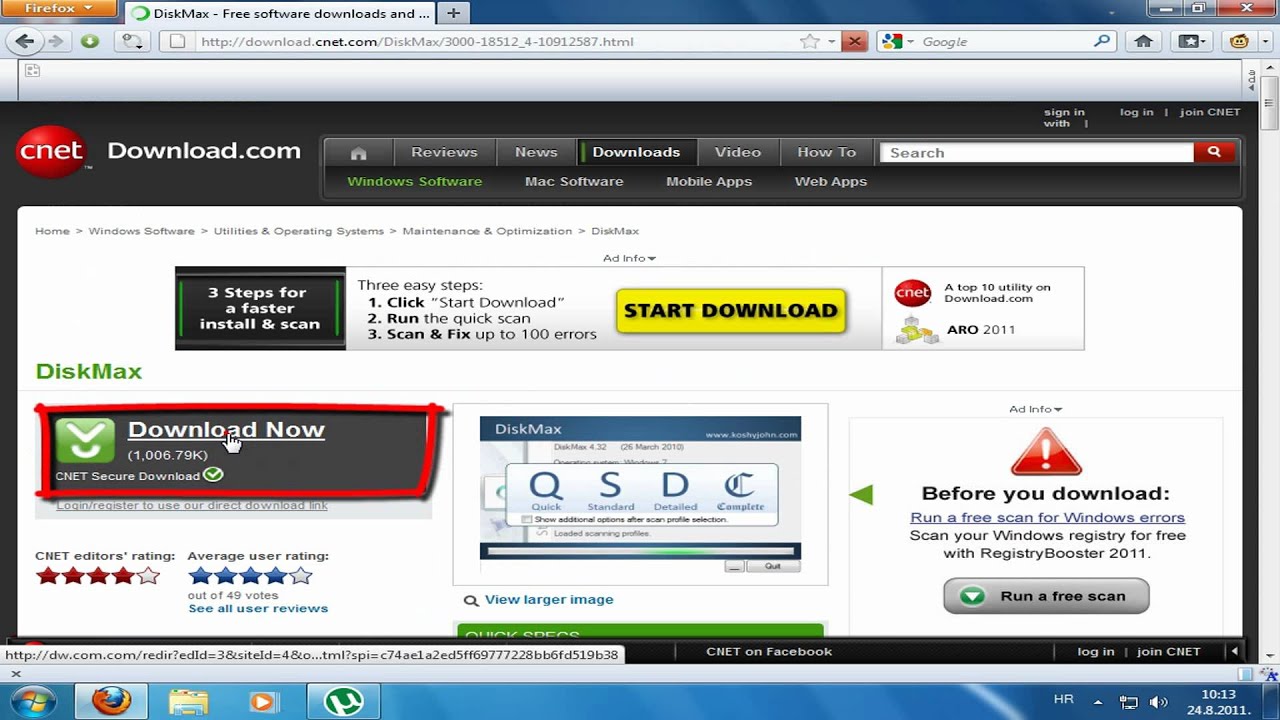The height and width of the screenshot is (720, 1280).
Task: Stop loading with the red X button
Action: click(854, 41)
